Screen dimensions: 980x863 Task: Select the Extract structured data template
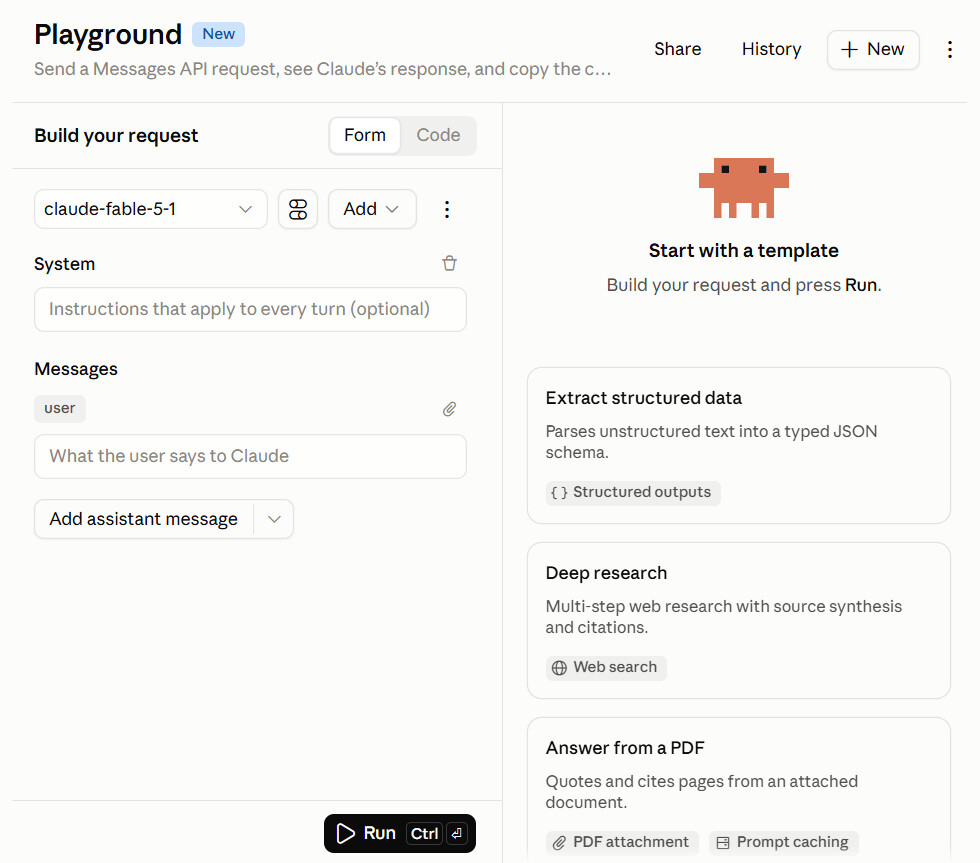point(739,445)
